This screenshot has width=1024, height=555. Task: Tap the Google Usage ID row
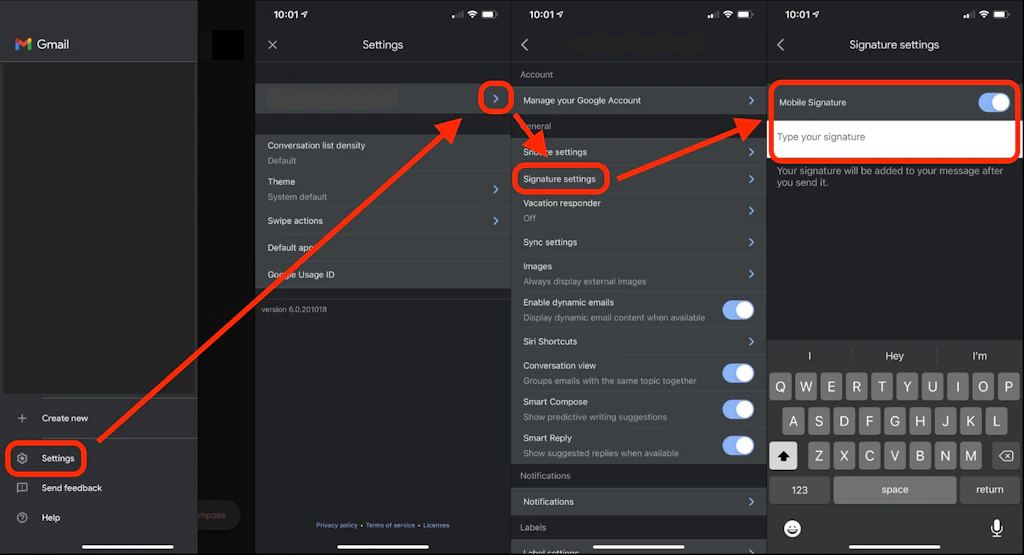coord(383,274)
